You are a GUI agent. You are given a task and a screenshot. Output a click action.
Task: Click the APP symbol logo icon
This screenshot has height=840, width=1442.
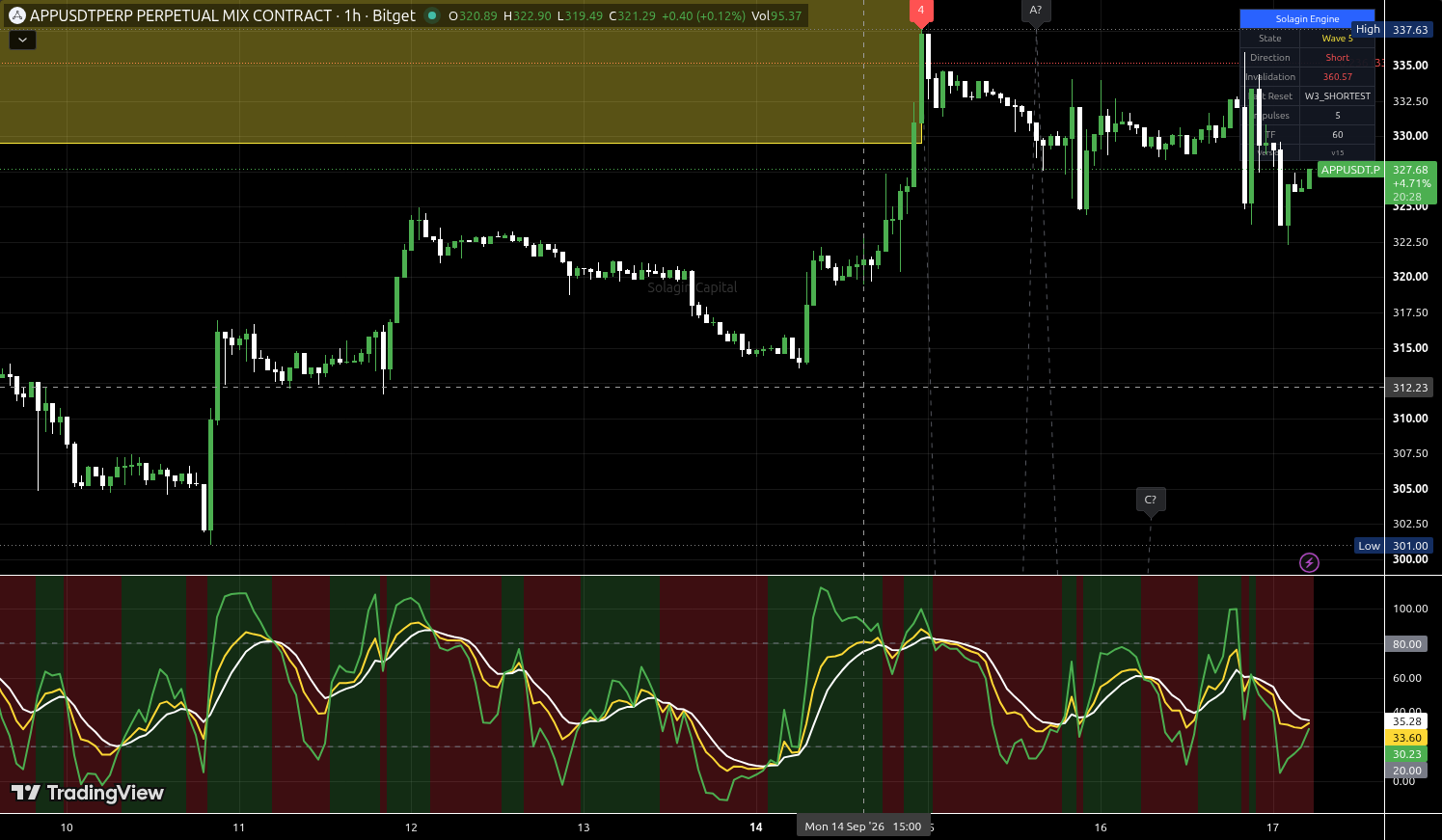point(16,15)
